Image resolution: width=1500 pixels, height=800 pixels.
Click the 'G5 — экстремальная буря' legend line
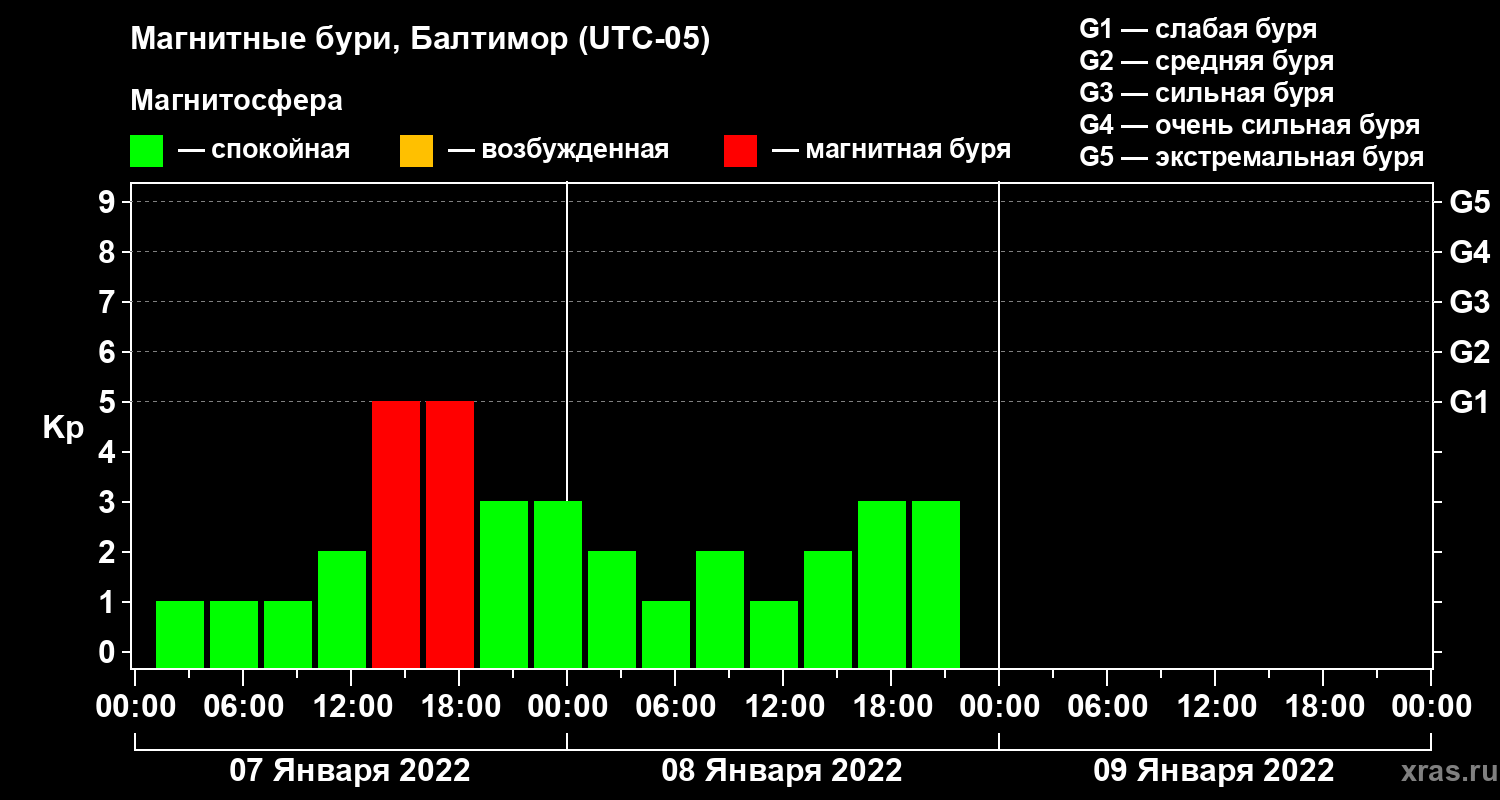(1251, 157)
